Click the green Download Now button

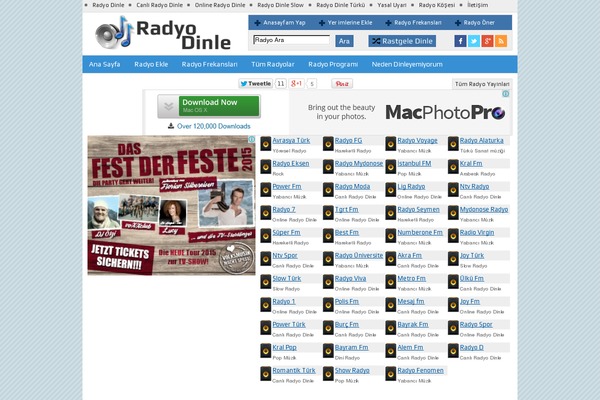219,106
